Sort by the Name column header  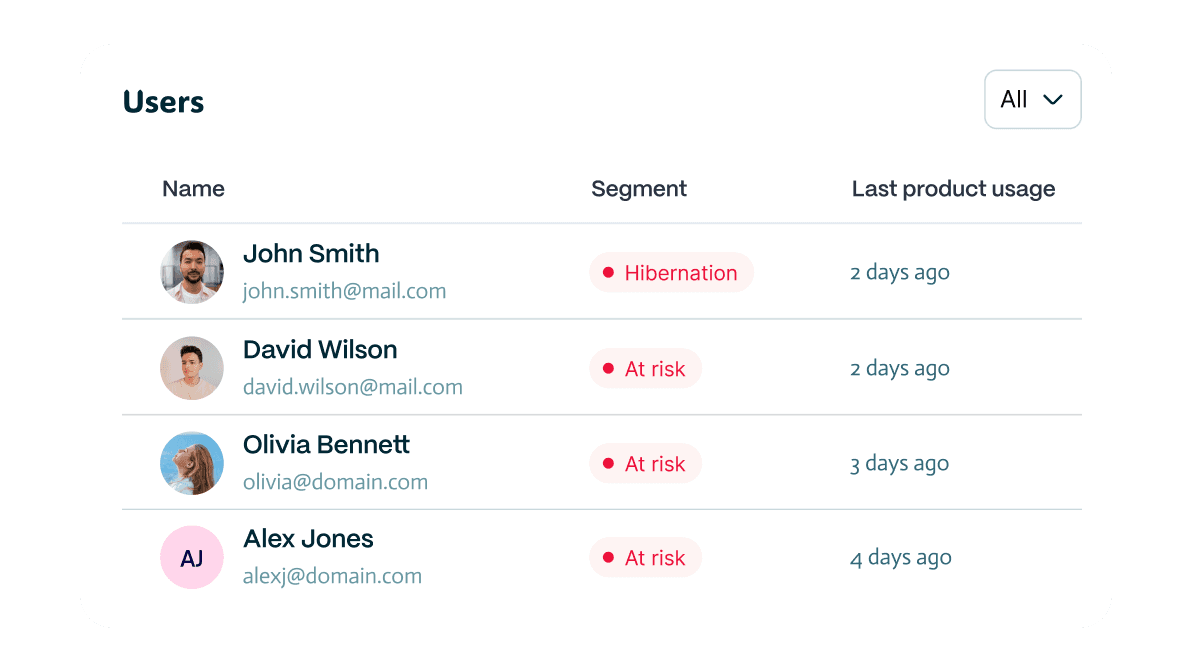point(193,189)
